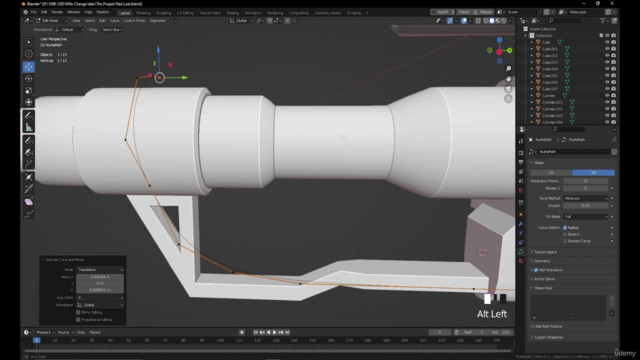This screenshot has width=640, height=360.
Task: Enable Bounds Clamp checkbox
Action: tap(565, 241)
